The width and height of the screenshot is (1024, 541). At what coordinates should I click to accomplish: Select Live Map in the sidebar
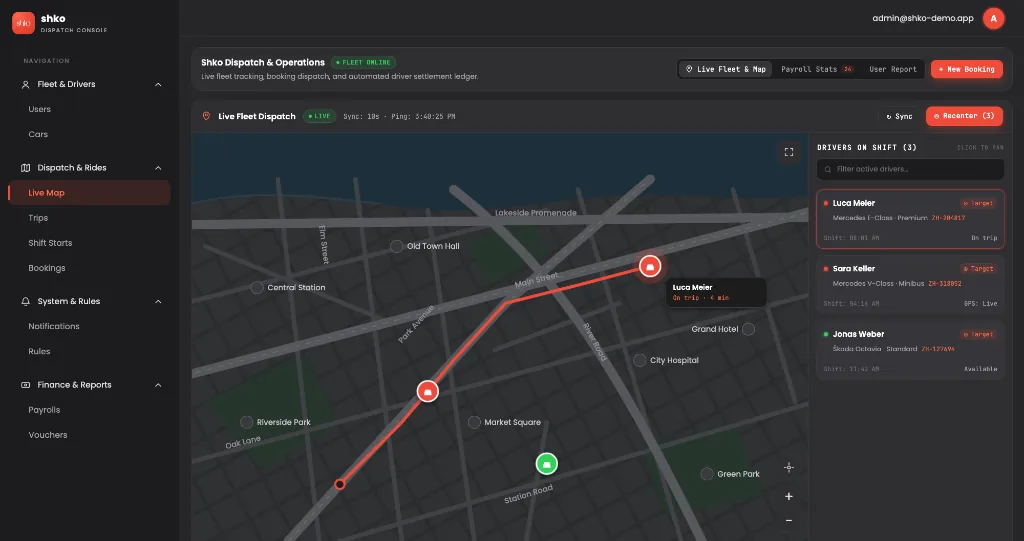coord(89,193)
